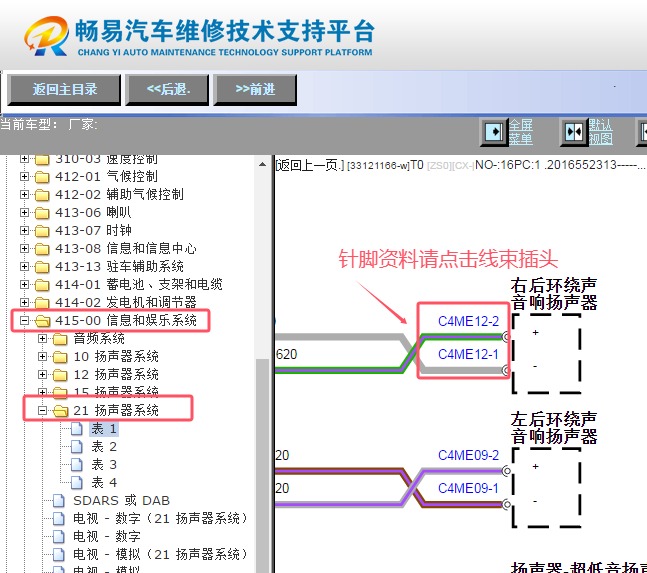The image size is (647, 573).
Task: Click the 右后环绕声音响扬声器 component box
Action: click(546, 354)
